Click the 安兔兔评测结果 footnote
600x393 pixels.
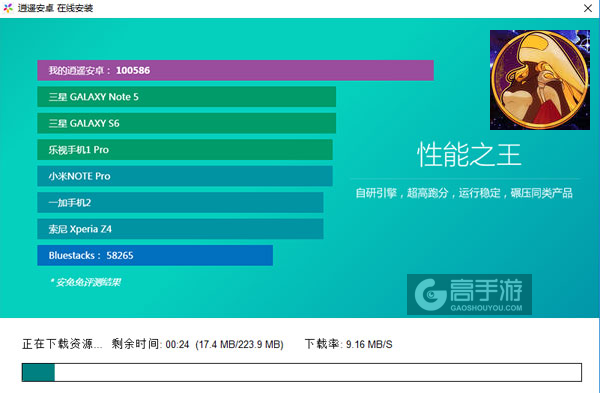[85, 282]
